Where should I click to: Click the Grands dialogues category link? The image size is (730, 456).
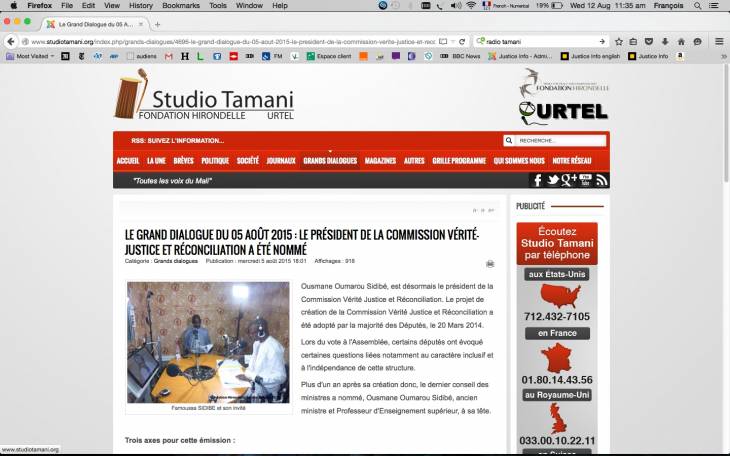(x=176, y=261)
